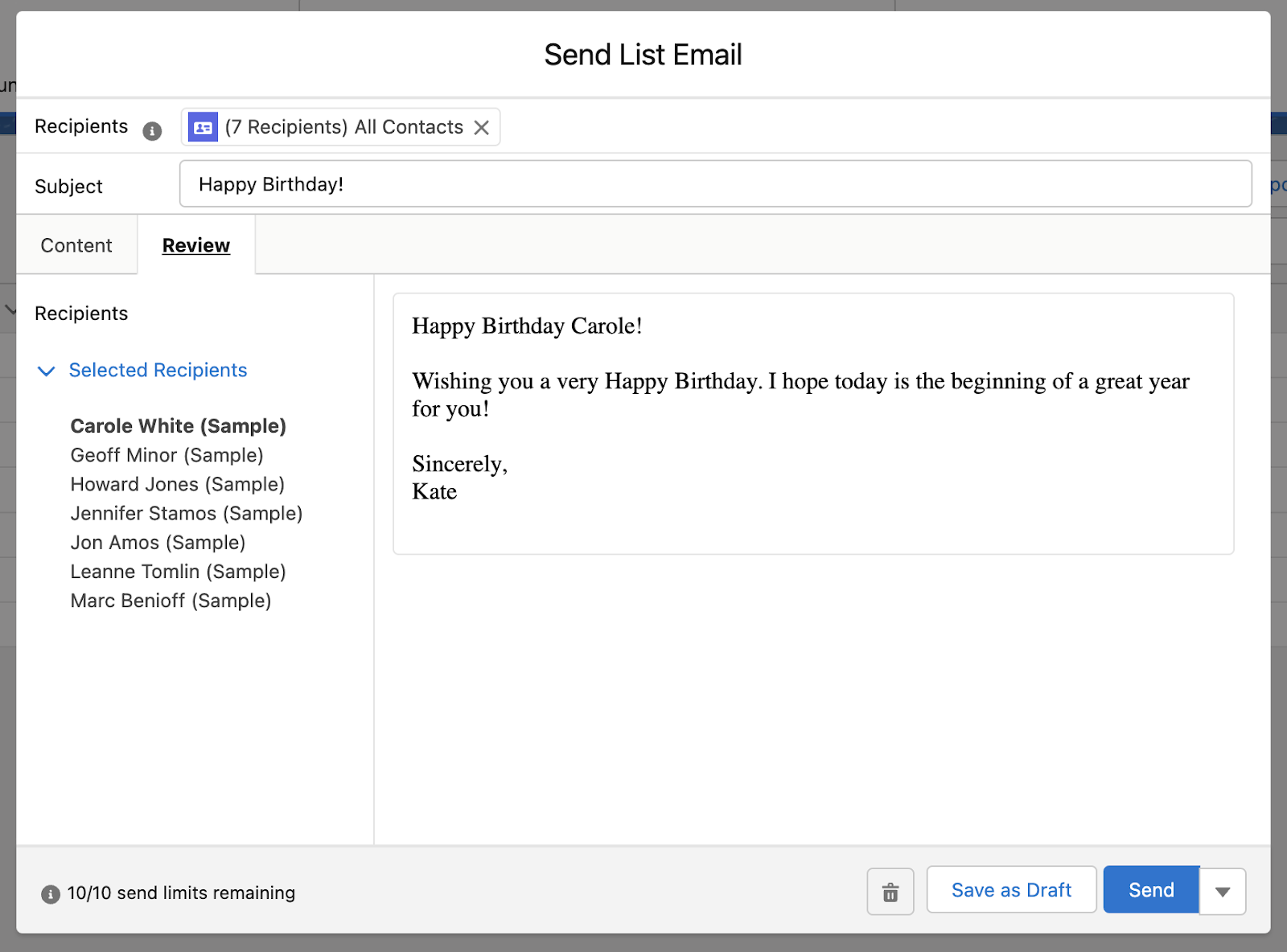
Task: Click the Selected Recipients link
Action: pyautogui.click(x=158, y=370)
